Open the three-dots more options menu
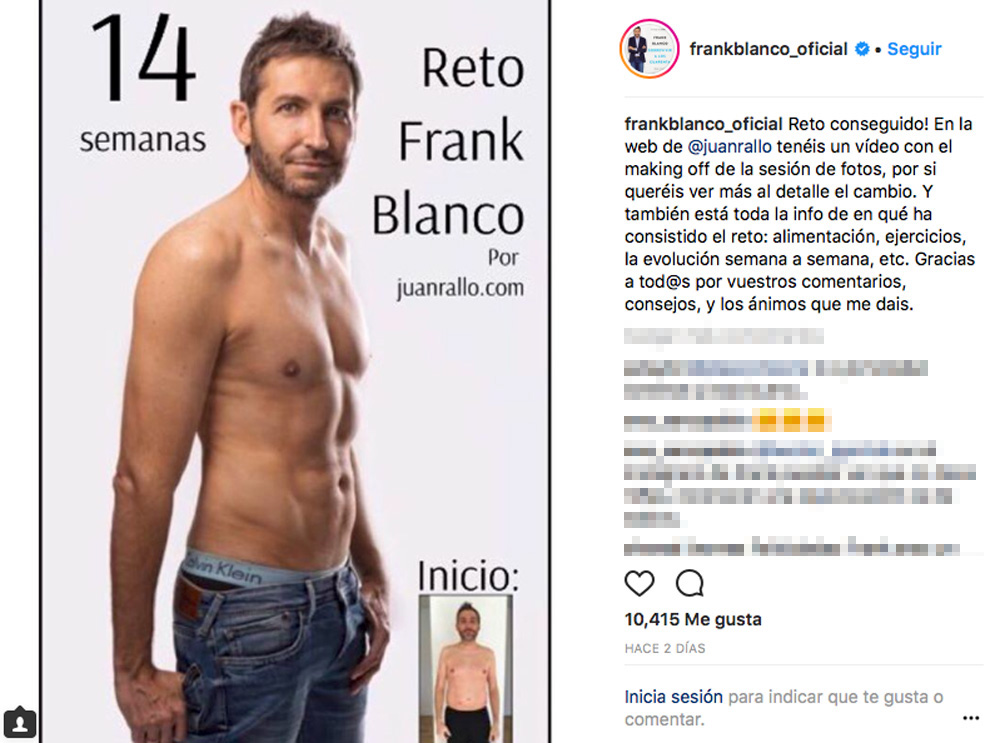 click(971, 718)
